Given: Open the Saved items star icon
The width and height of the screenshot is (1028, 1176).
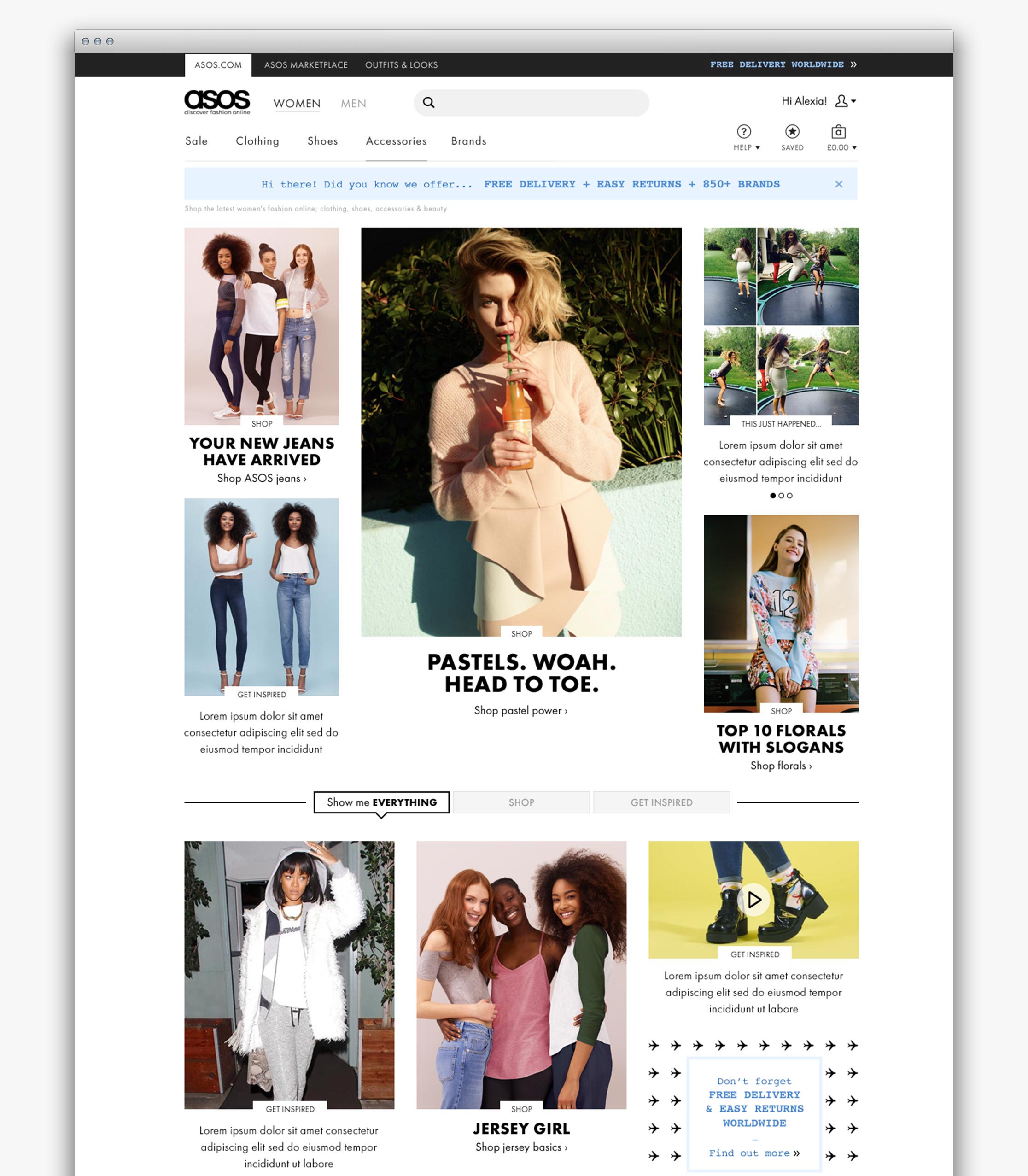Looking at the screenshot, I should [x=792, y=131].
